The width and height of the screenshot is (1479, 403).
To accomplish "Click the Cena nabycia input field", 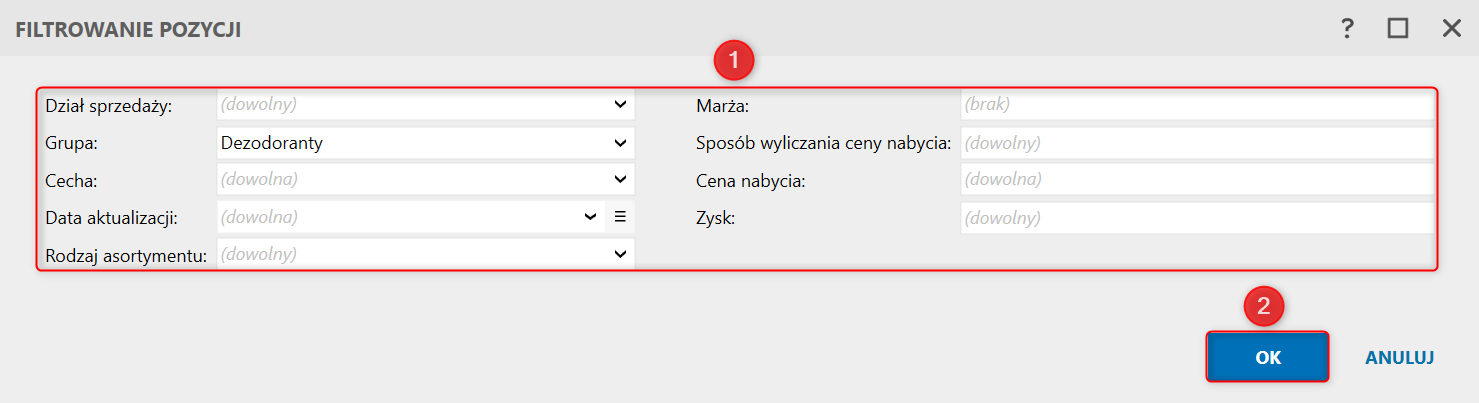I will click(1196, 180).
